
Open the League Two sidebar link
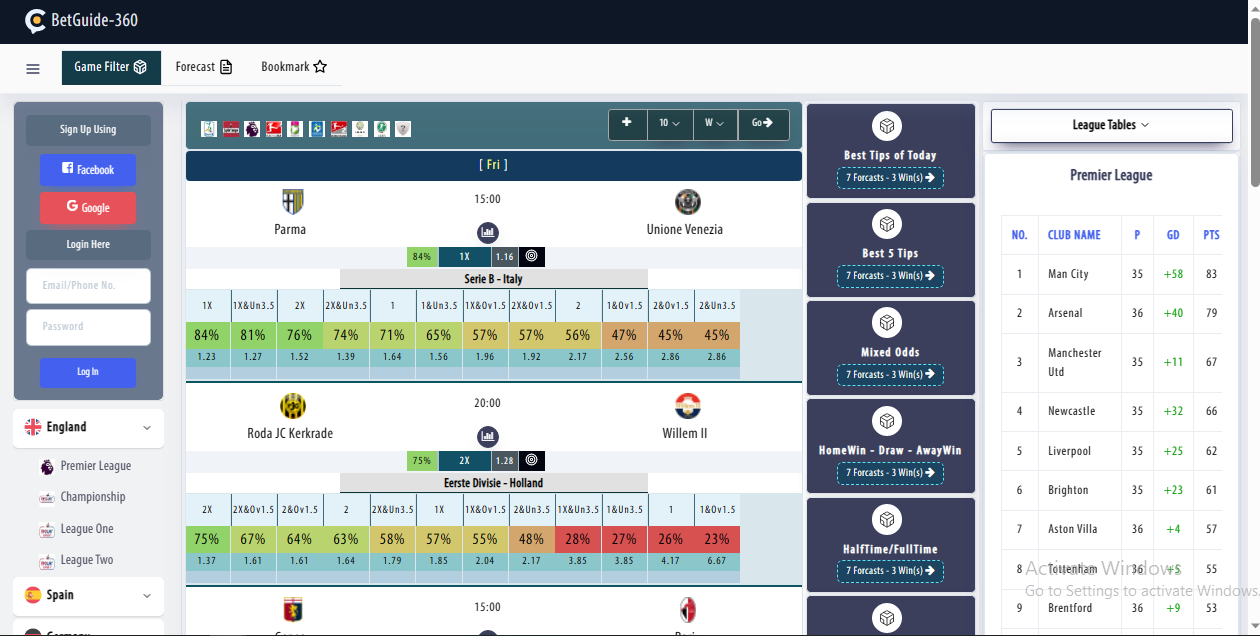pos(87,560)
